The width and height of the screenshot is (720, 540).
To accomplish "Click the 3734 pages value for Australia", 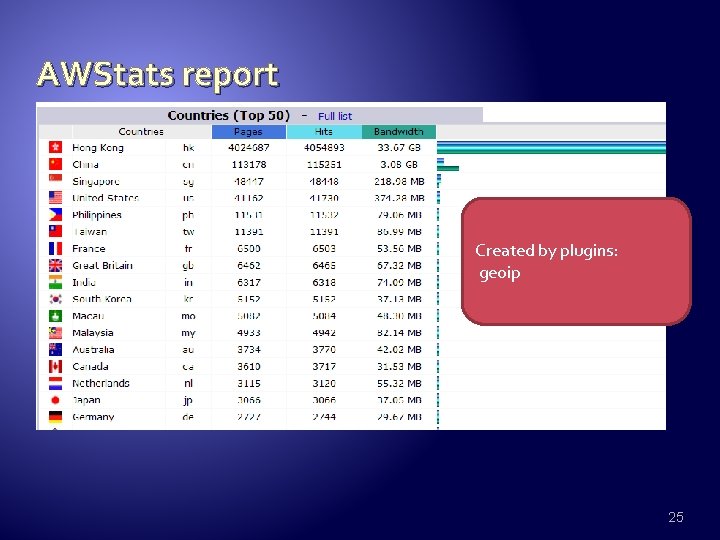I will click(248, 349).
